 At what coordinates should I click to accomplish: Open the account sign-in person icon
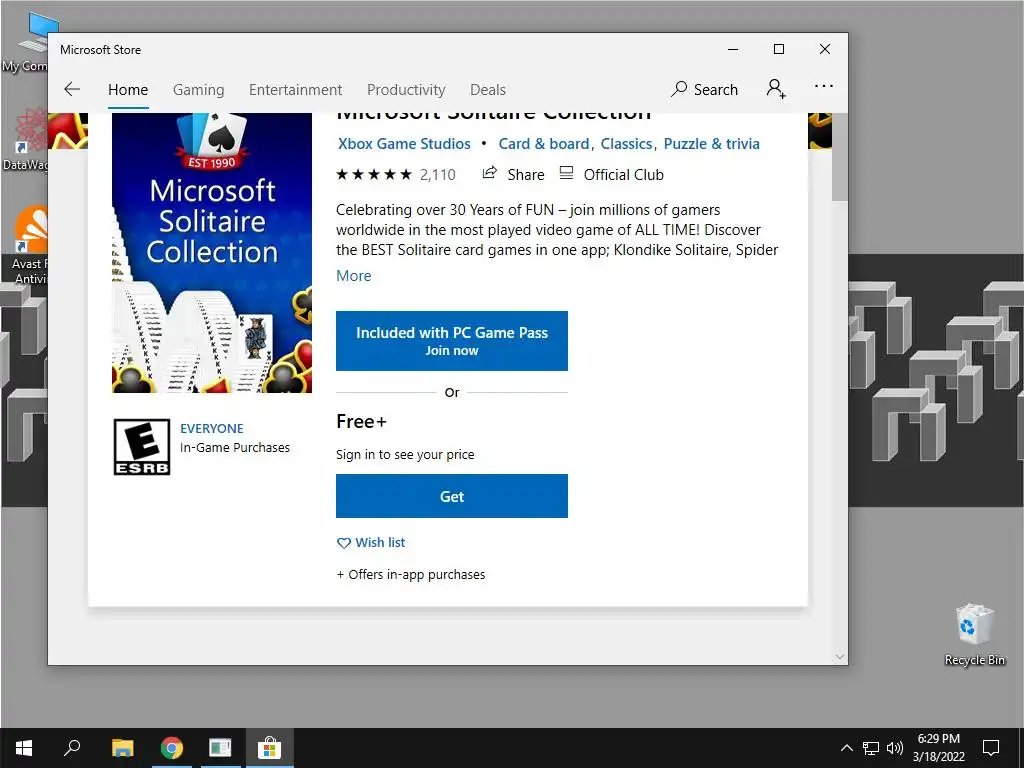[x=776, y=89]
